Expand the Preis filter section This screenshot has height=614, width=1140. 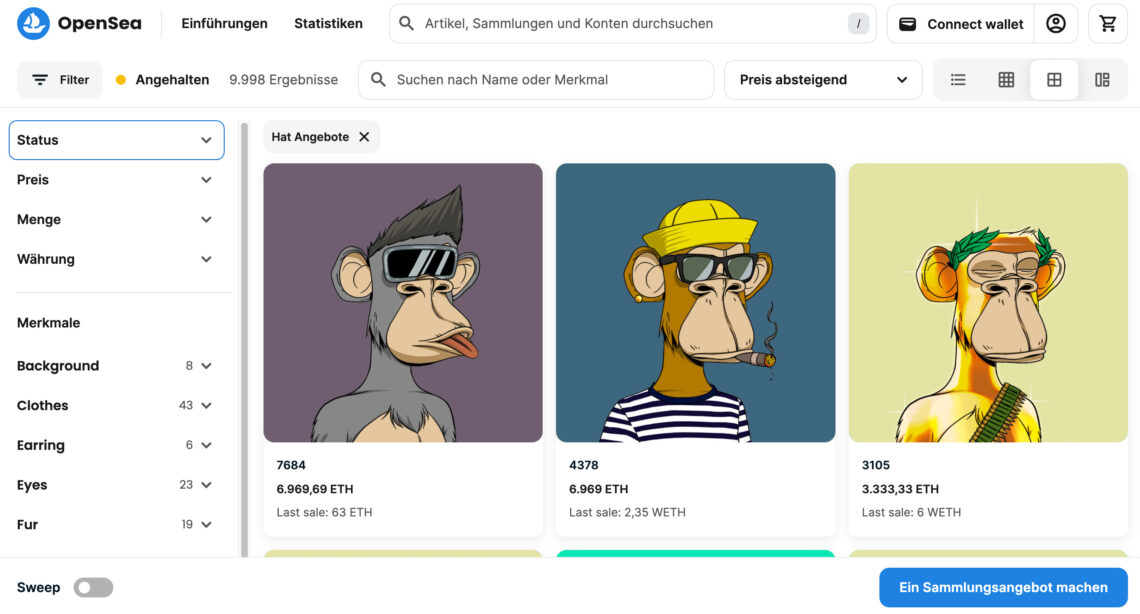pyautogui.click(x=115, y=180)
